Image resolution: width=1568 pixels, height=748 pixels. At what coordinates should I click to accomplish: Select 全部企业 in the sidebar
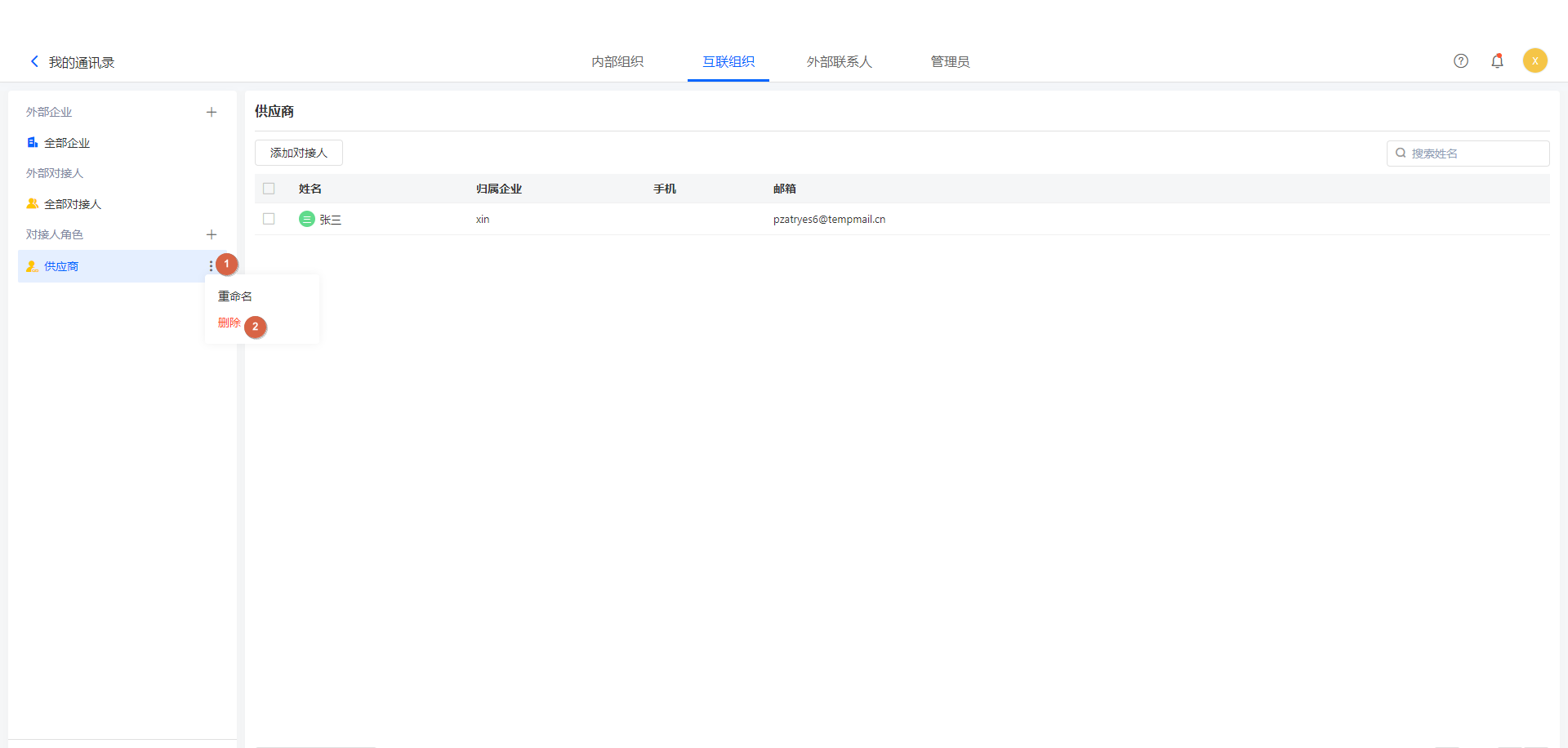click(x=67, y=144)
